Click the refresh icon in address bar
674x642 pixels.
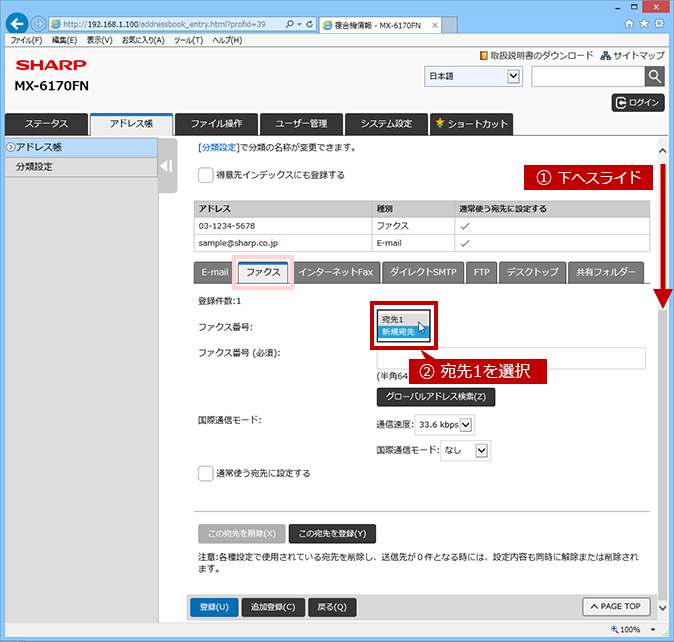pyautogui.click(x=309, y=24)
